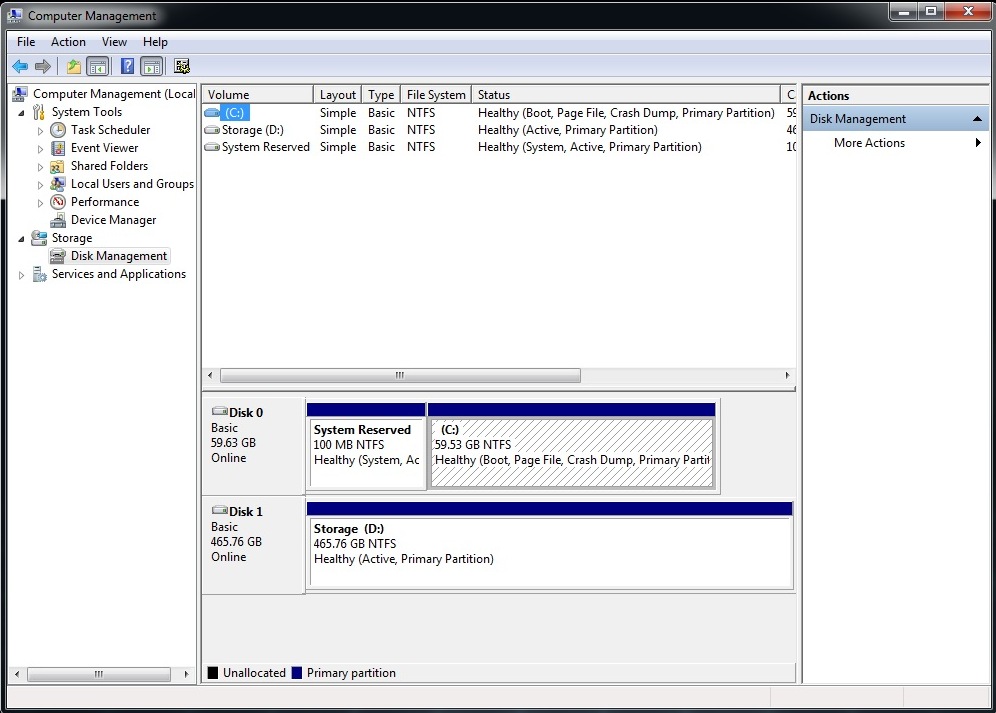996x713 pixels.
Task: Open the Action menu
Action: click(x=68, y=42)
